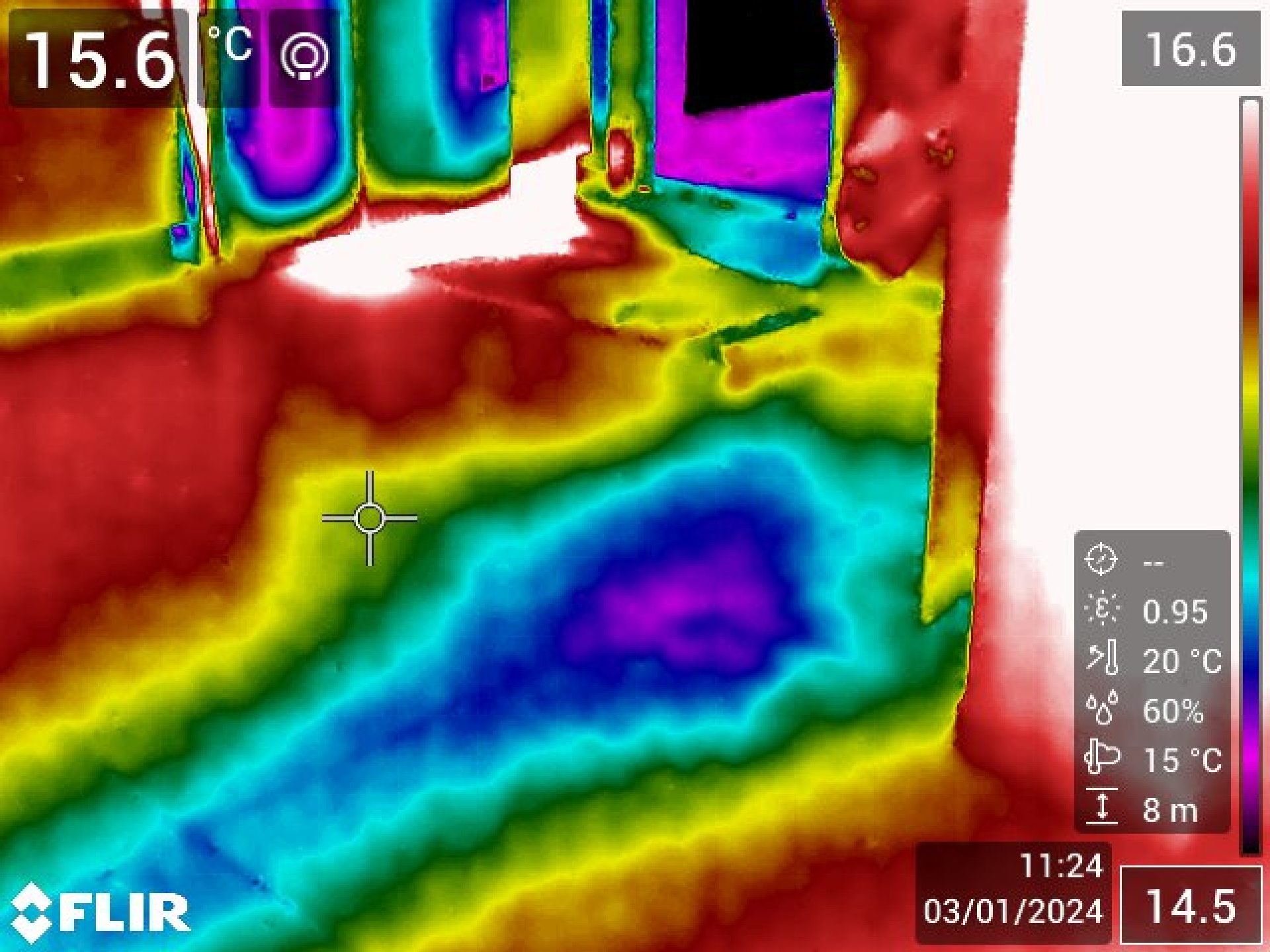Adjust the 8 m distance value
The image size is (1270, 952).
pos(1170,810)
